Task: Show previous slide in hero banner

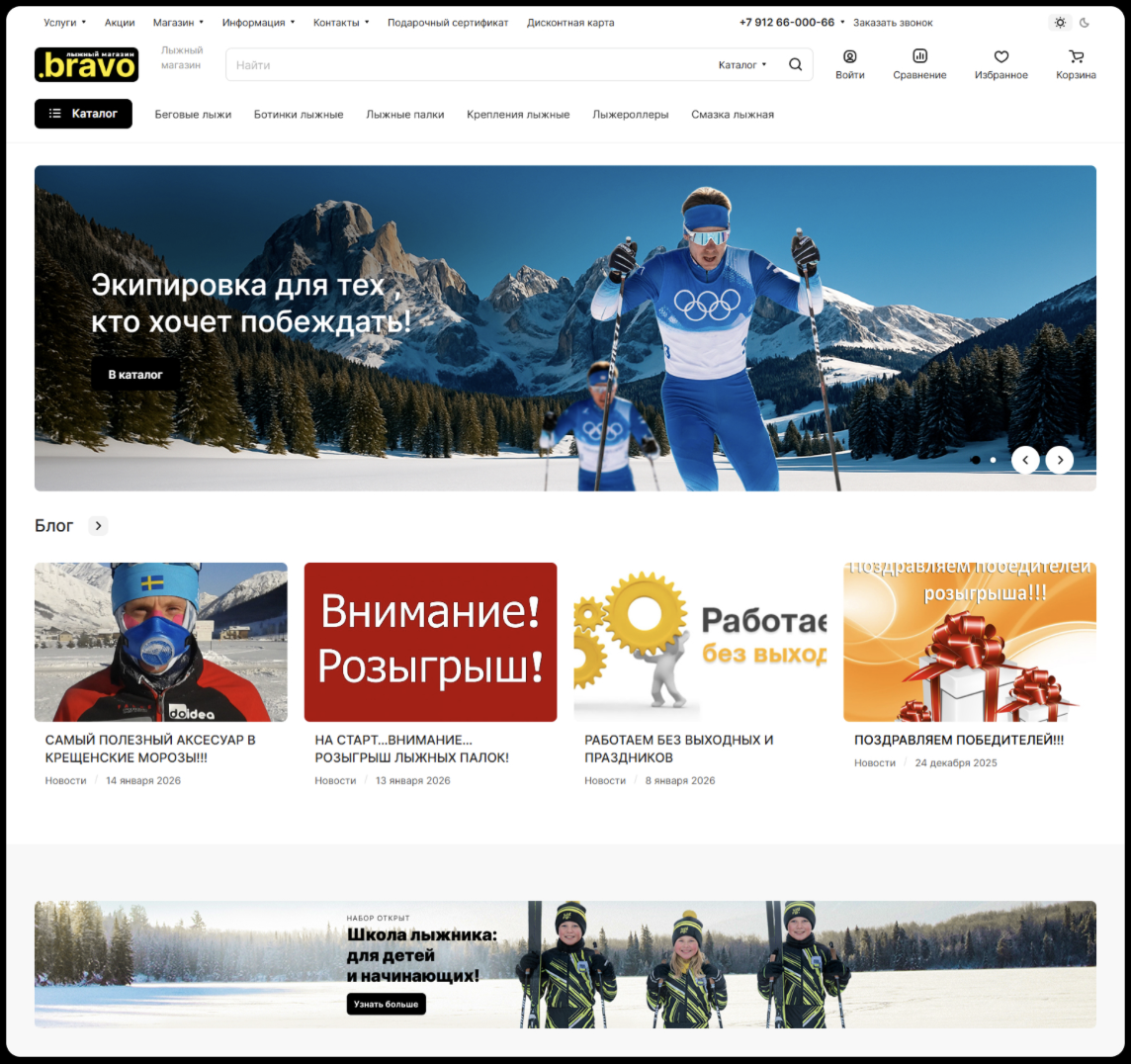Action: tap(1025, 460)
